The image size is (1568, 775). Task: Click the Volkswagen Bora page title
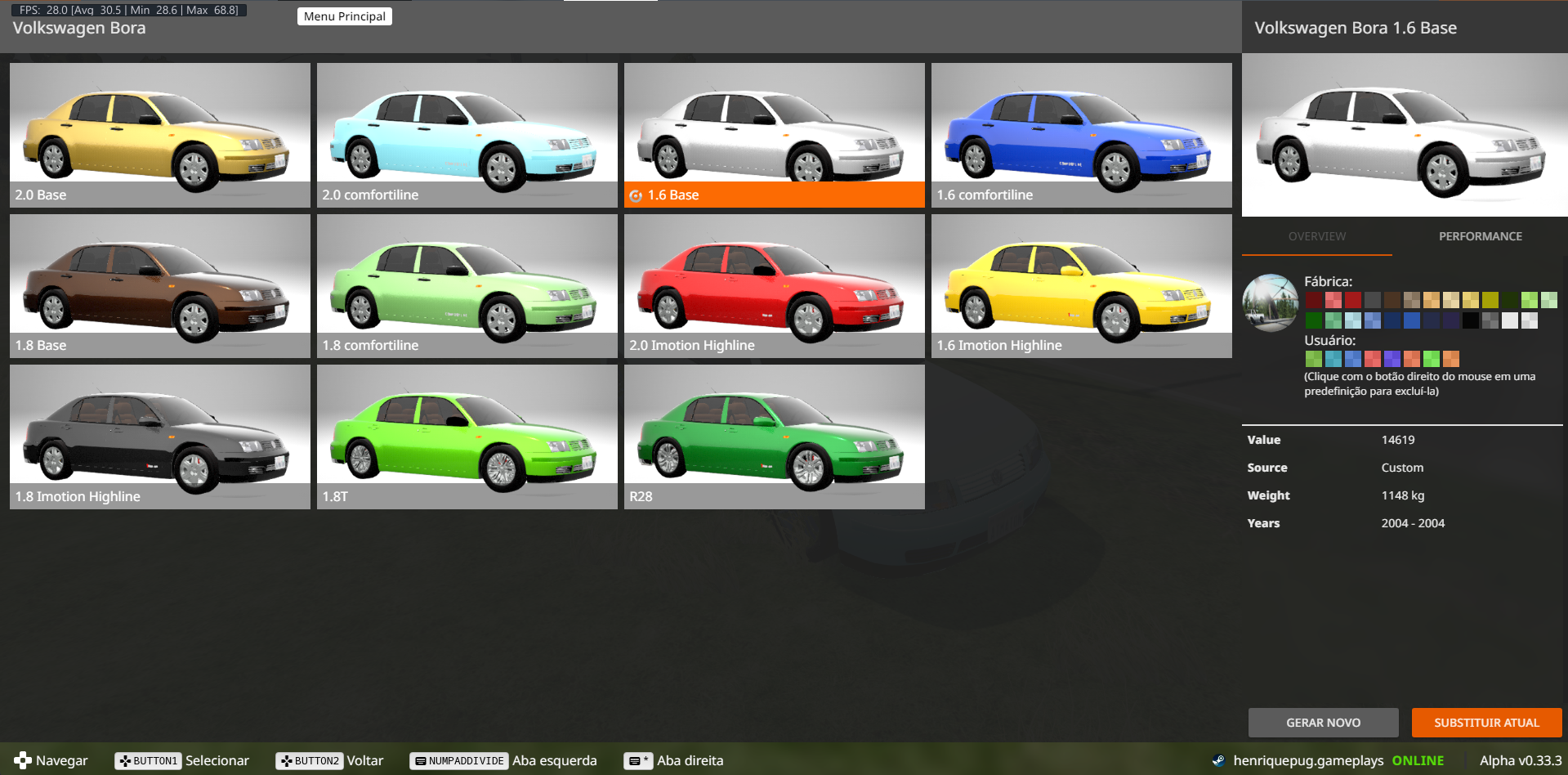tap(79, 28)
